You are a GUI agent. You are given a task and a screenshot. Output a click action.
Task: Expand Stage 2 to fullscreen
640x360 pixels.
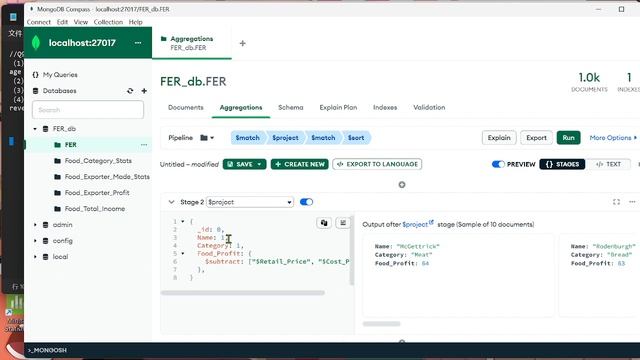click(616, 202)
